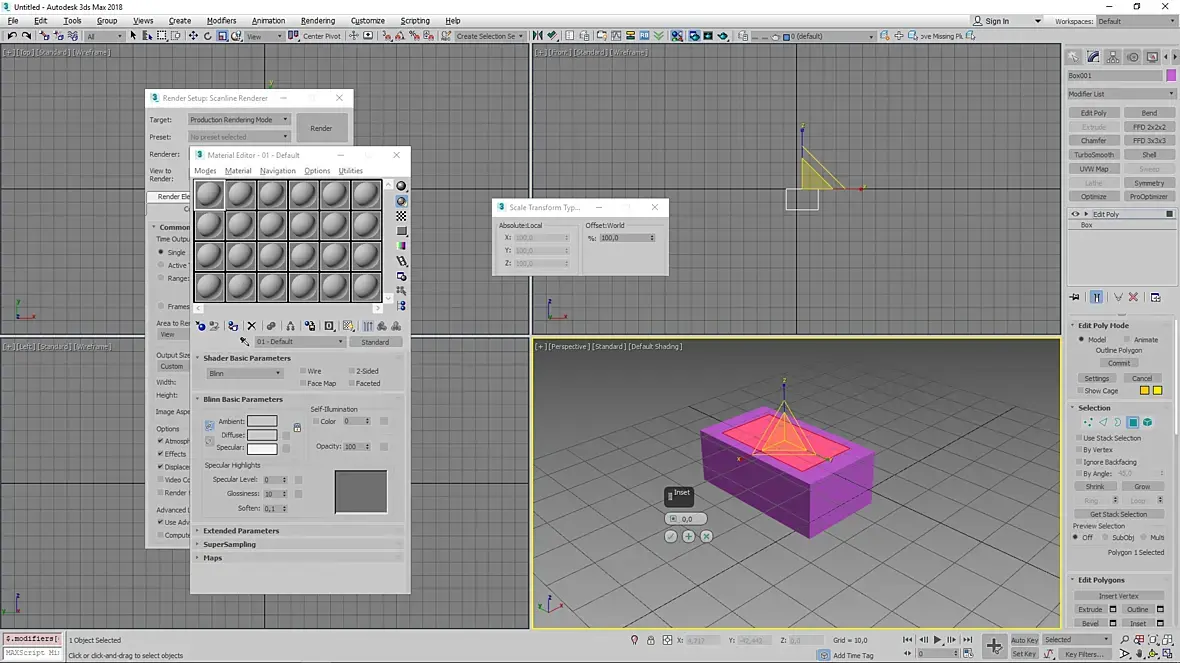
Task: Open the Blinn shader type dropdown
Action: (x=245, y=373)
